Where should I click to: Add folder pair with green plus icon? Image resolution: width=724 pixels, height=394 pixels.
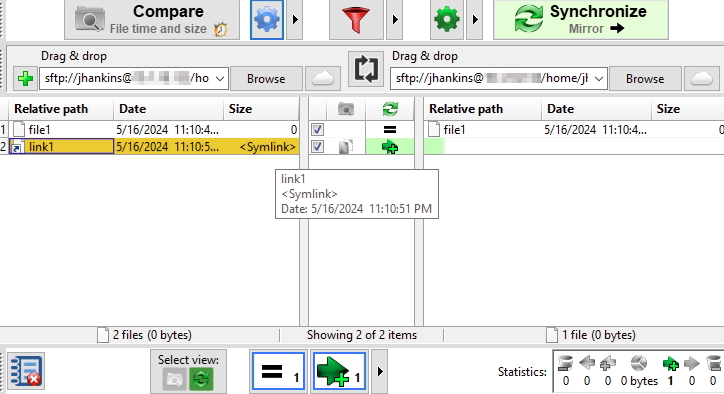pos(25,79)
